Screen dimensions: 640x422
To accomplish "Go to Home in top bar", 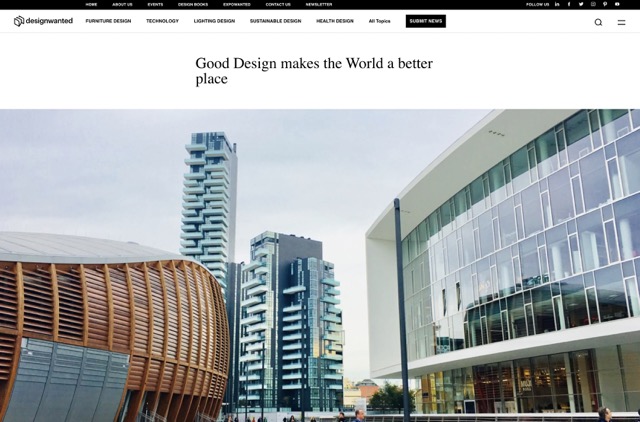I will pyautogui.click(x=91, y=4).
